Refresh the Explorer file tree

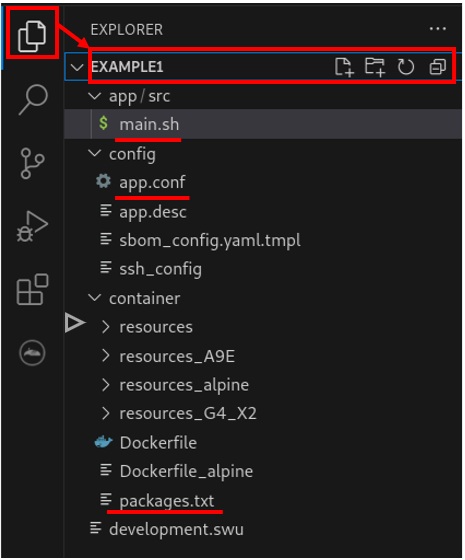pyautogui.click(x=406, y=67)
